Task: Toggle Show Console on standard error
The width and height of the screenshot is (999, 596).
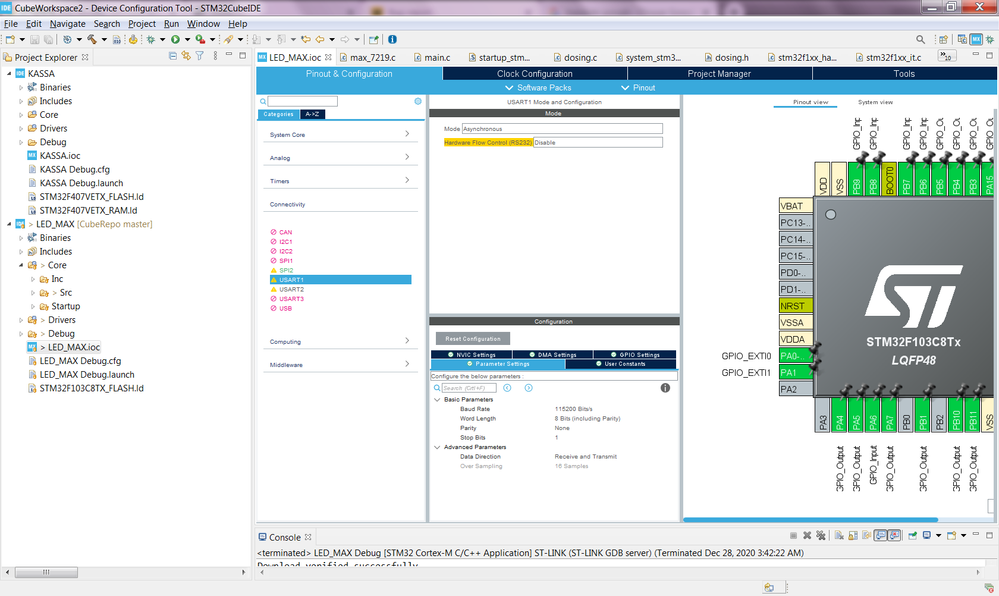Action: (x=895, y=535)
